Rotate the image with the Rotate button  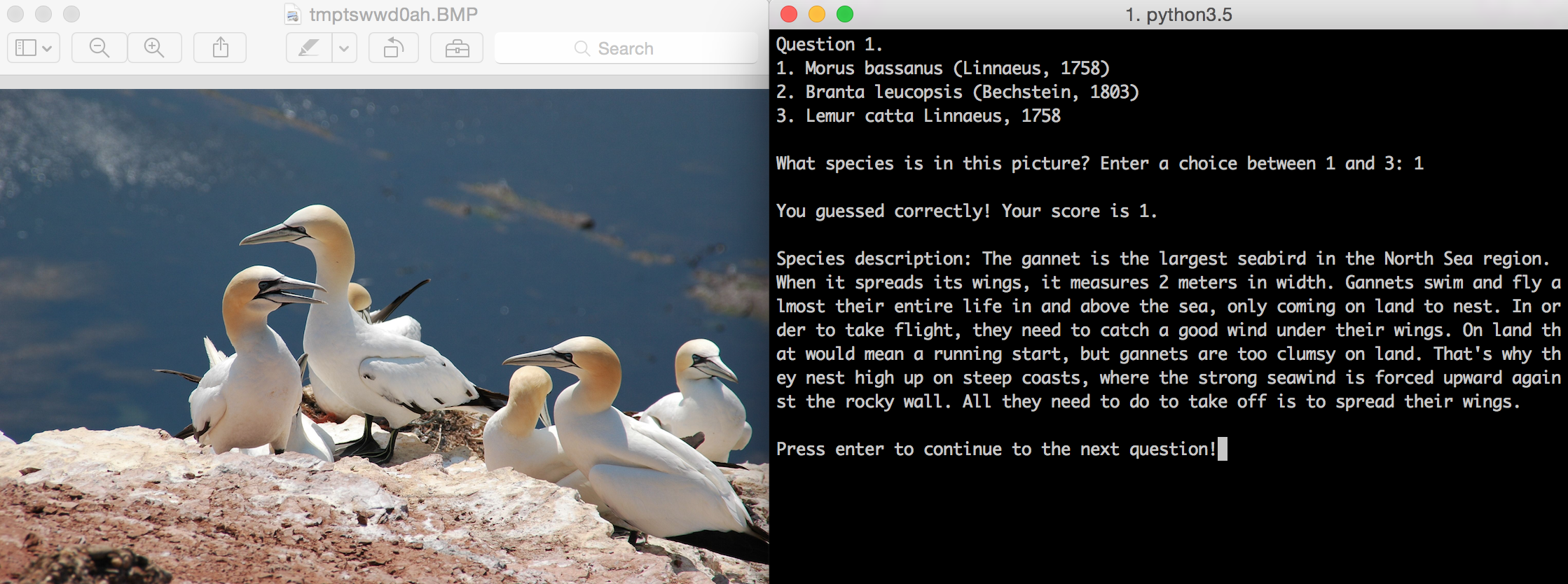click(x=393, y=48)
